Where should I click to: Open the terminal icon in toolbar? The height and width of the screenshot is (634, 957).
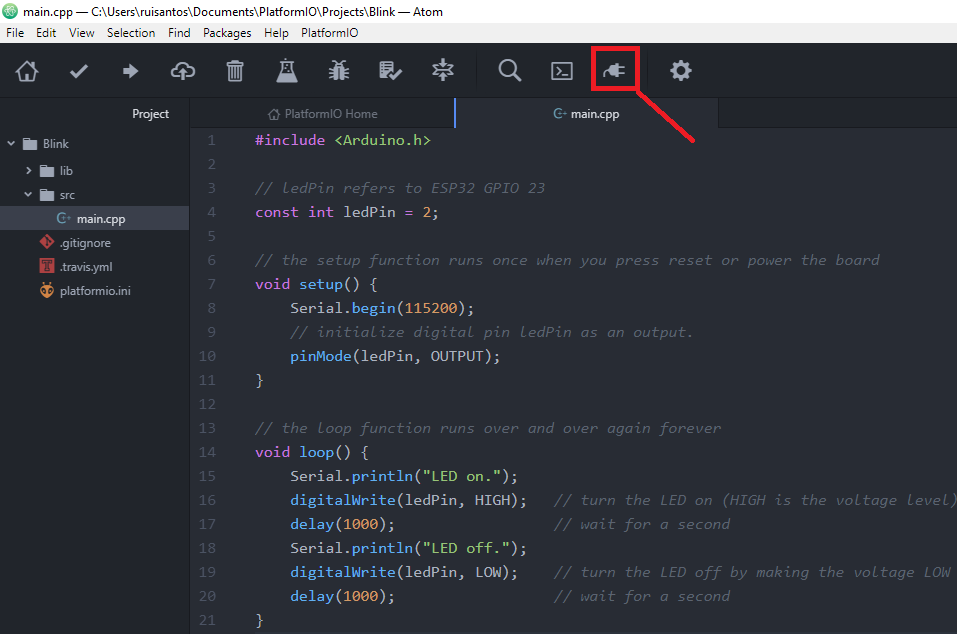pos(563,71)
